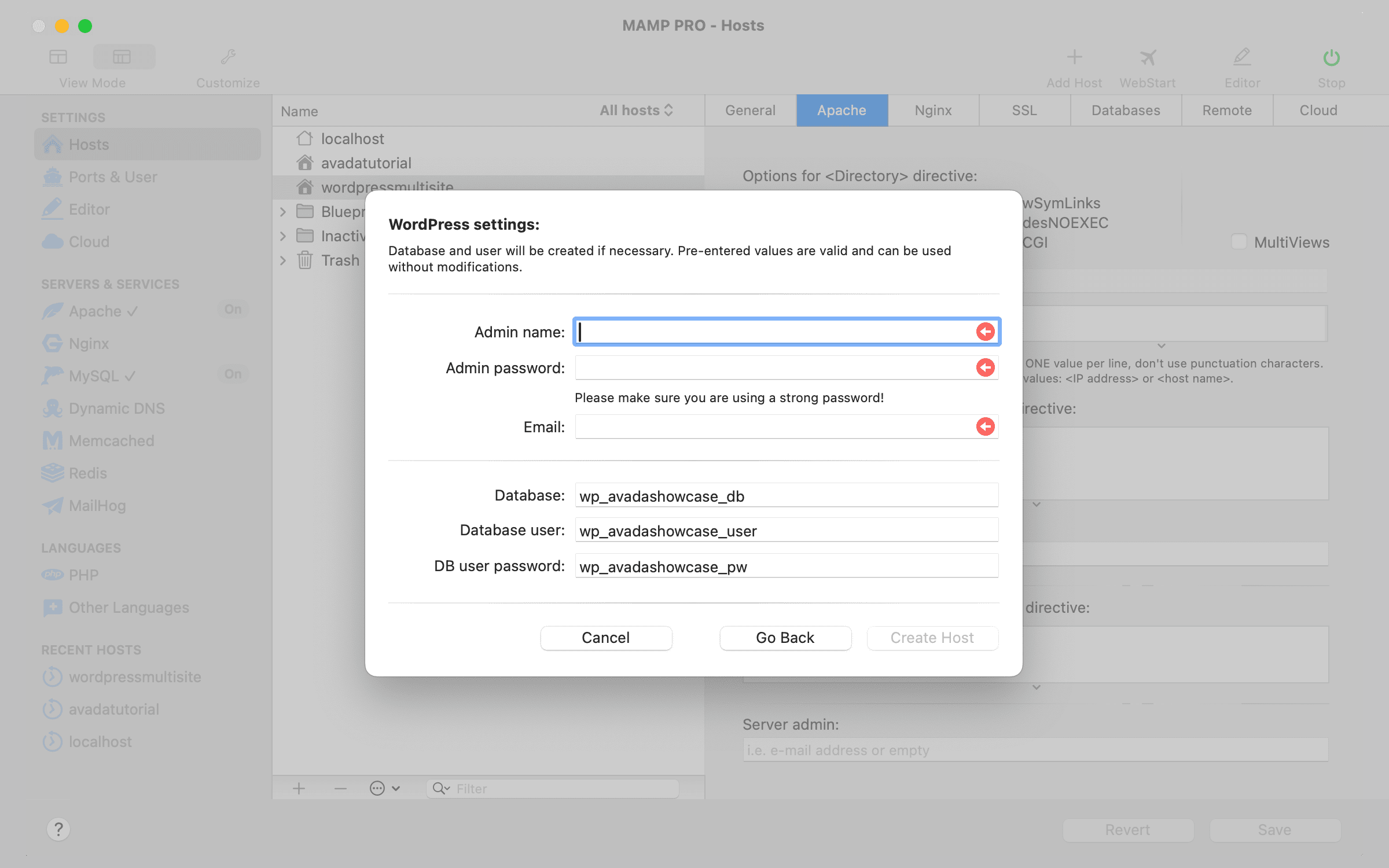Expand the Trash folder
This screenshot has width=1389, height=868.
[283, 260]
